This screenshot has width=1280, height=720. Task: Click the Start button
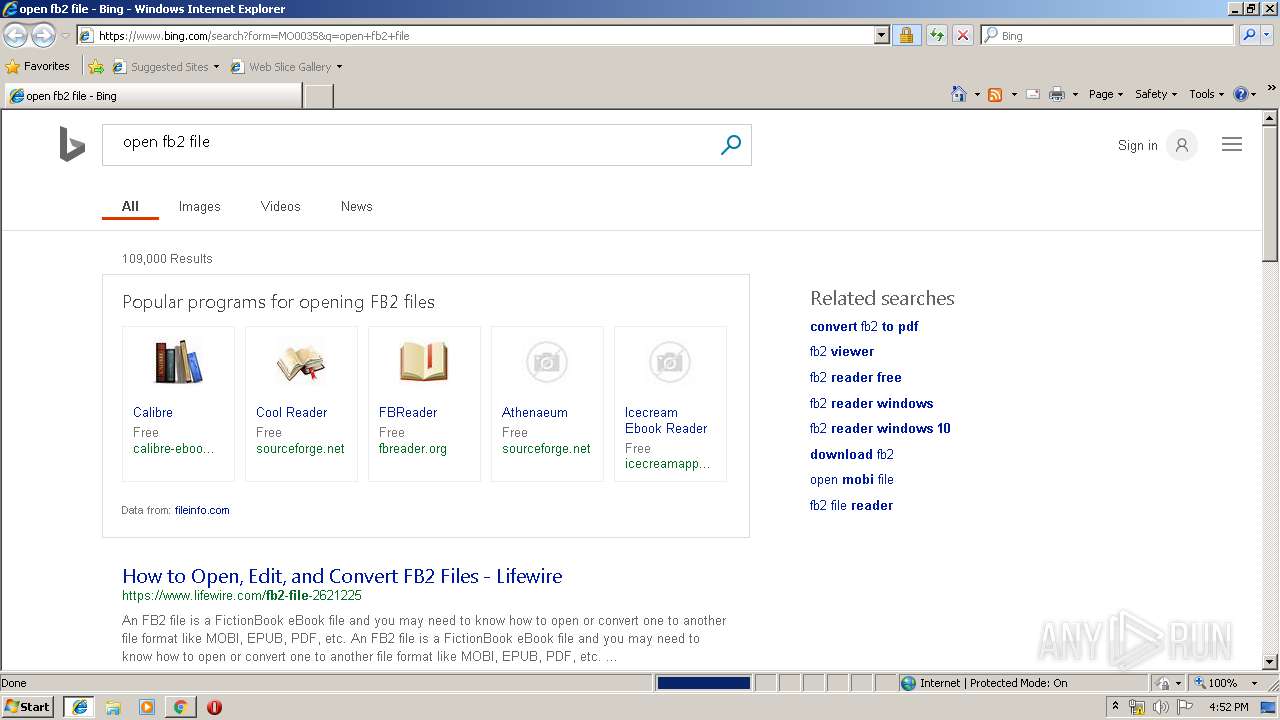pos(28,707)
